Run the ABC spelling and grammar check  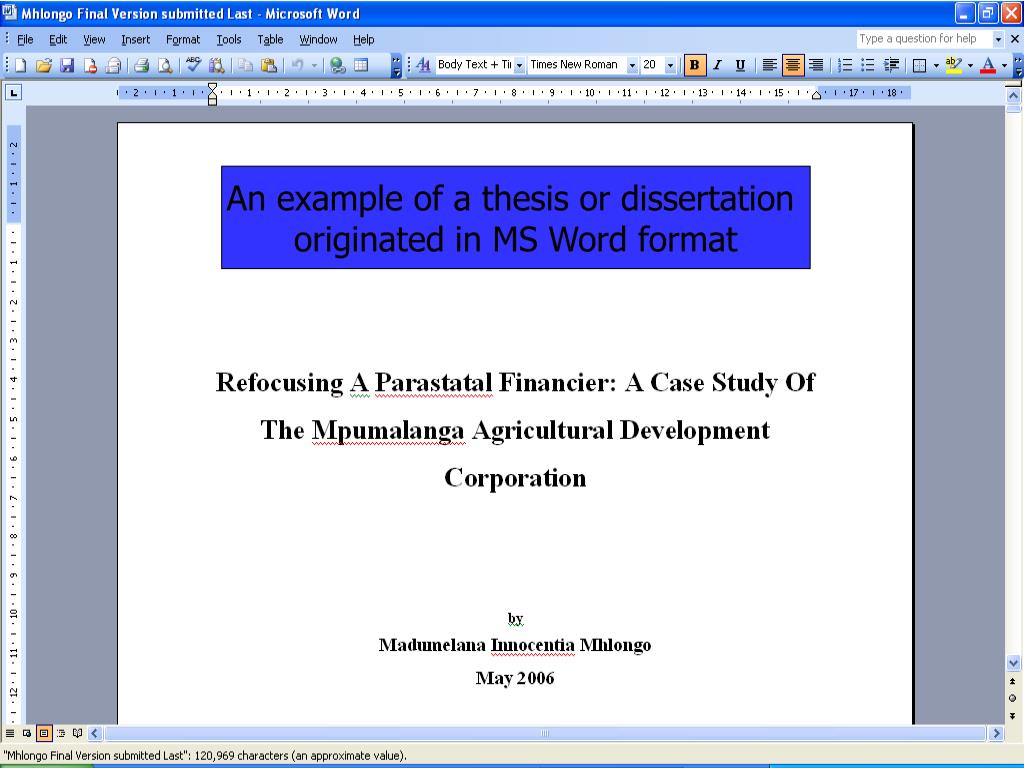tap(193, 65)
